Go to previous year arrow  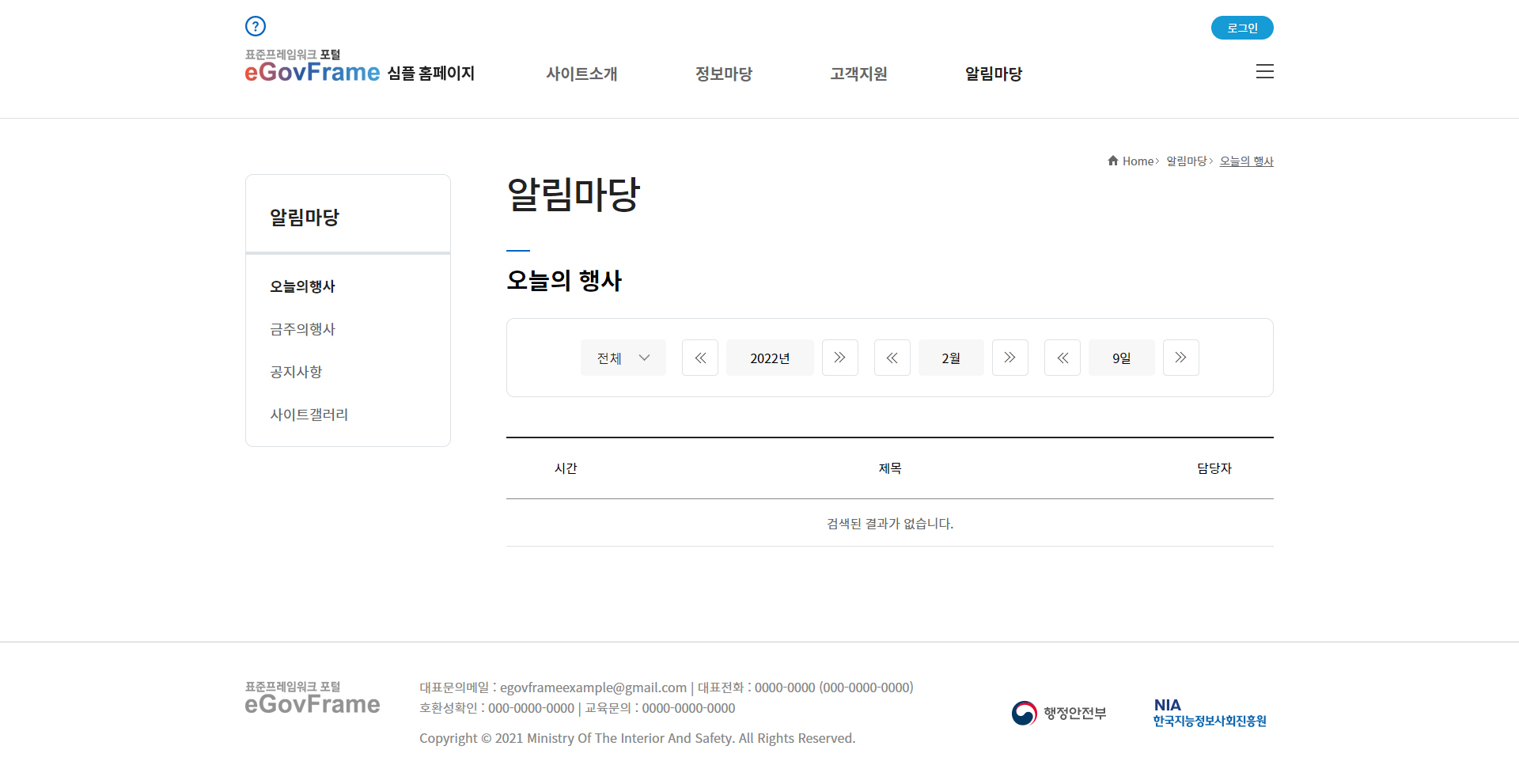[x=700, y=358]
